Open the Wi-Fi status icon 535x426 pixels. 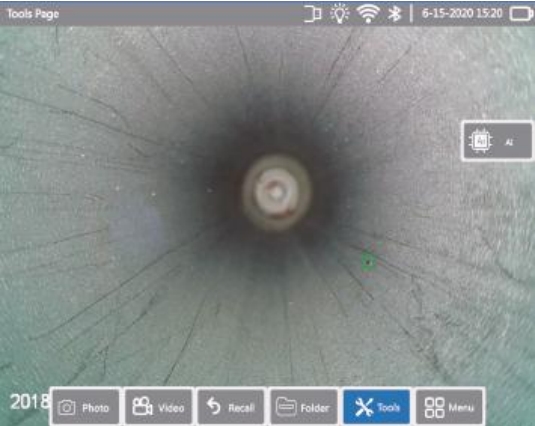coord(368,14)
